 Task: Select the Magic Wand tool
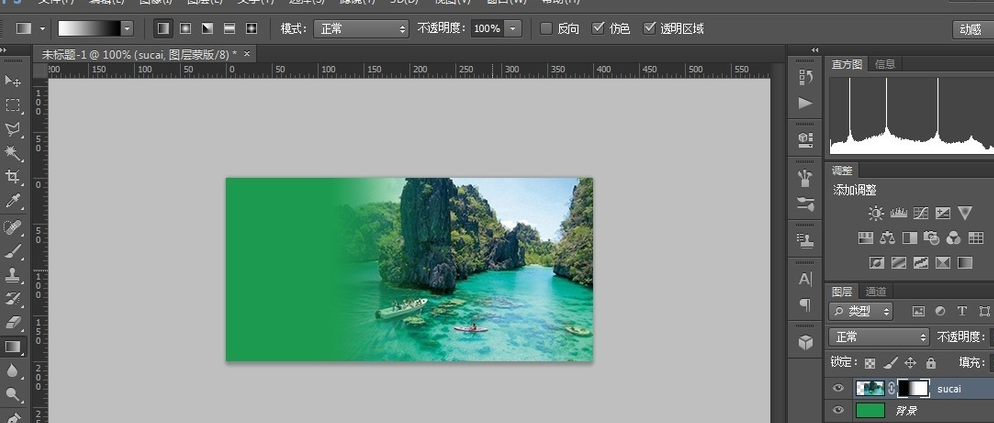[13, 153]
